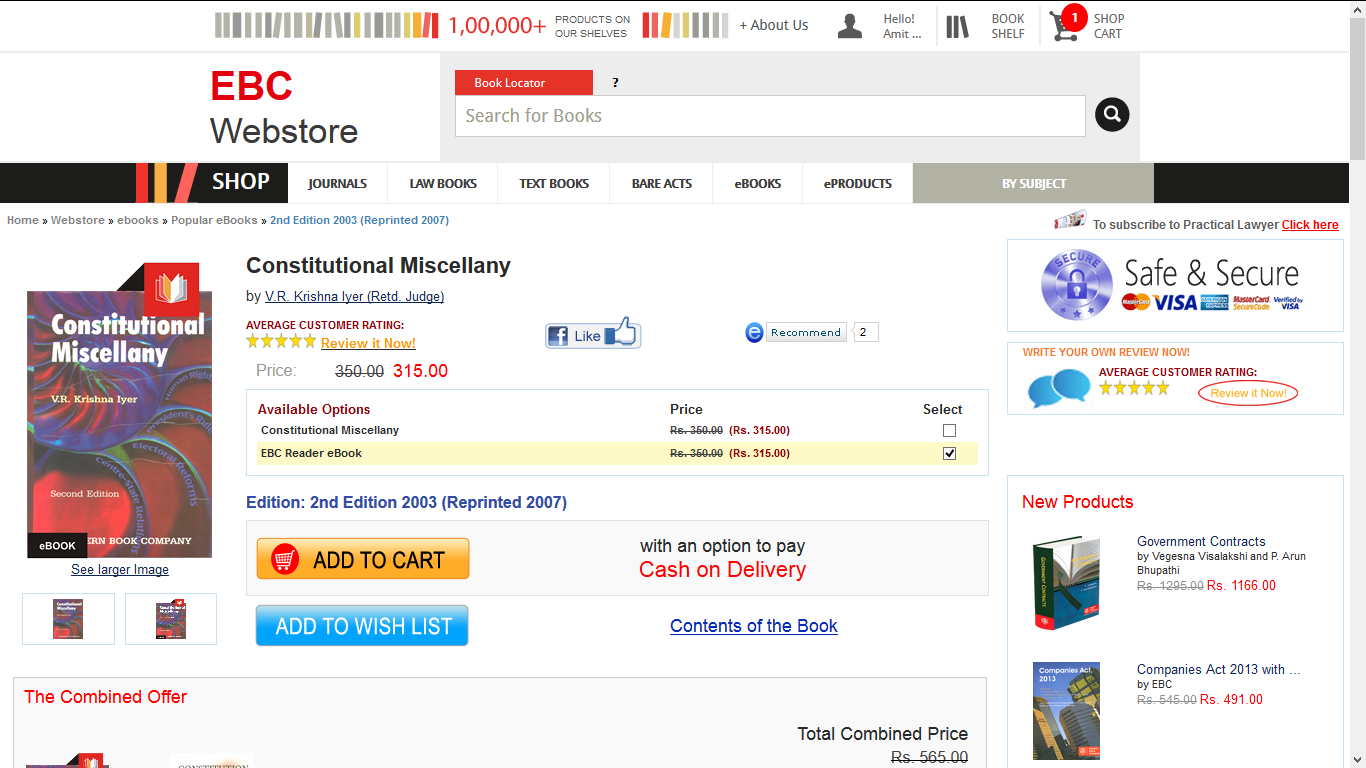Screen dimensions: 1366x768
Task: Click the + About Us link
Action: pyautogui.click(x=774, y=25)
